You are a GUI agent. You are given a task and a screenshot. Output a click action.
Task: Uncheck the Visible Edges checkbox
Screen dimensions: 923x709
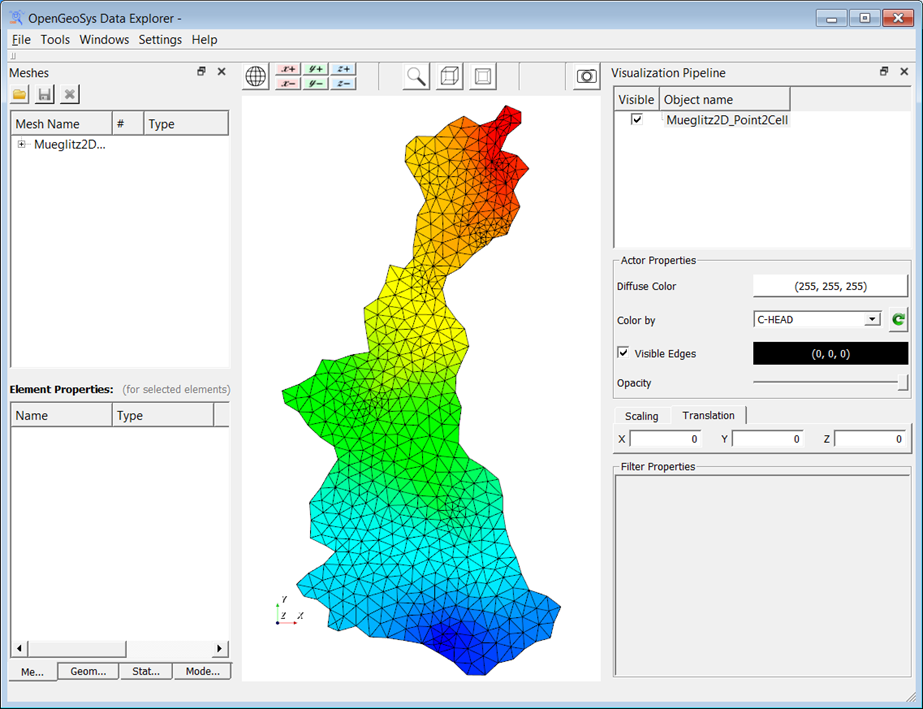[x=624, y=353]
